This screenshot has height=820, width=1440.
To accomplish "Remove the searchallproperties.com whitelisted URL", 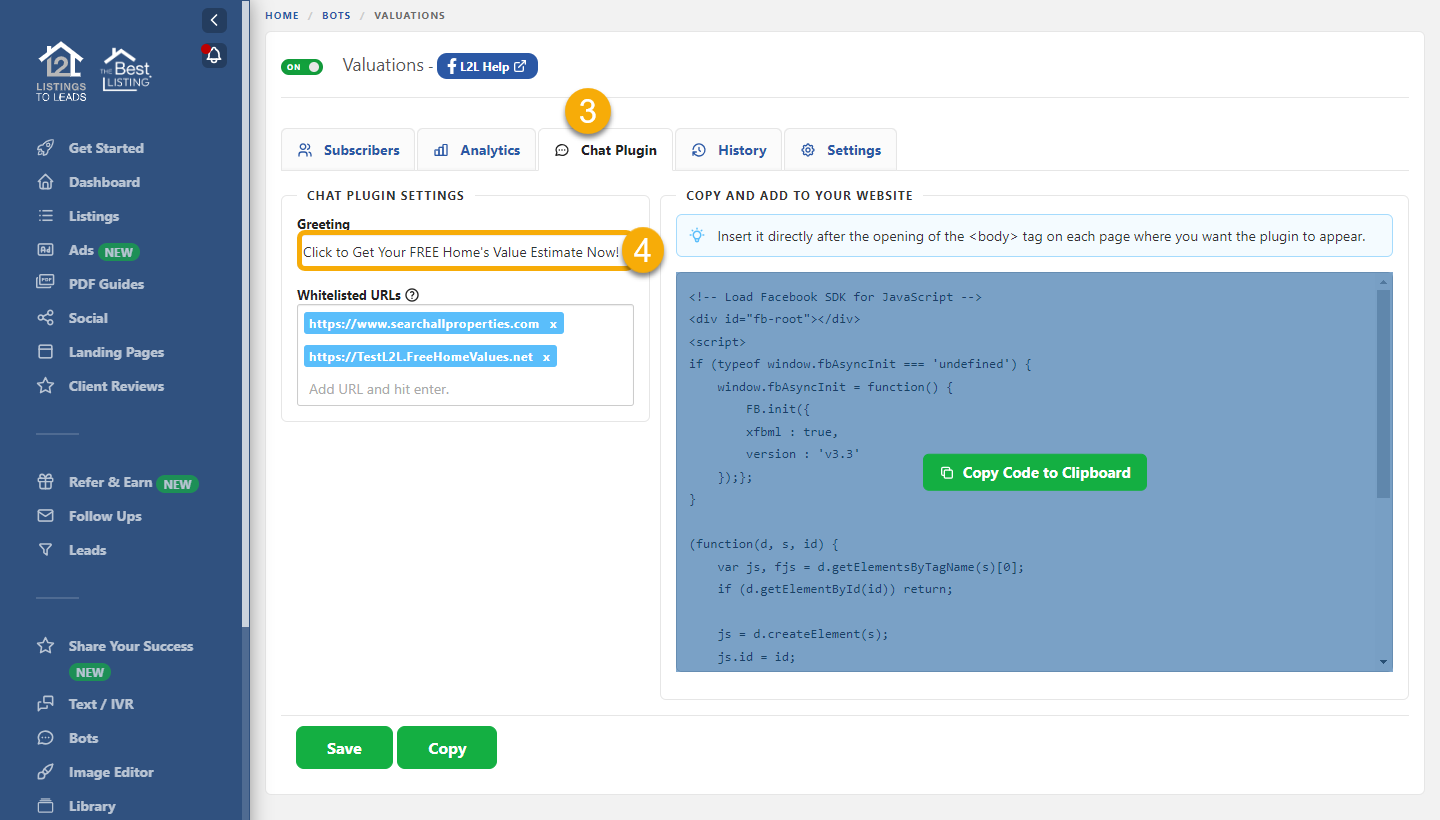I will (553, 324).
